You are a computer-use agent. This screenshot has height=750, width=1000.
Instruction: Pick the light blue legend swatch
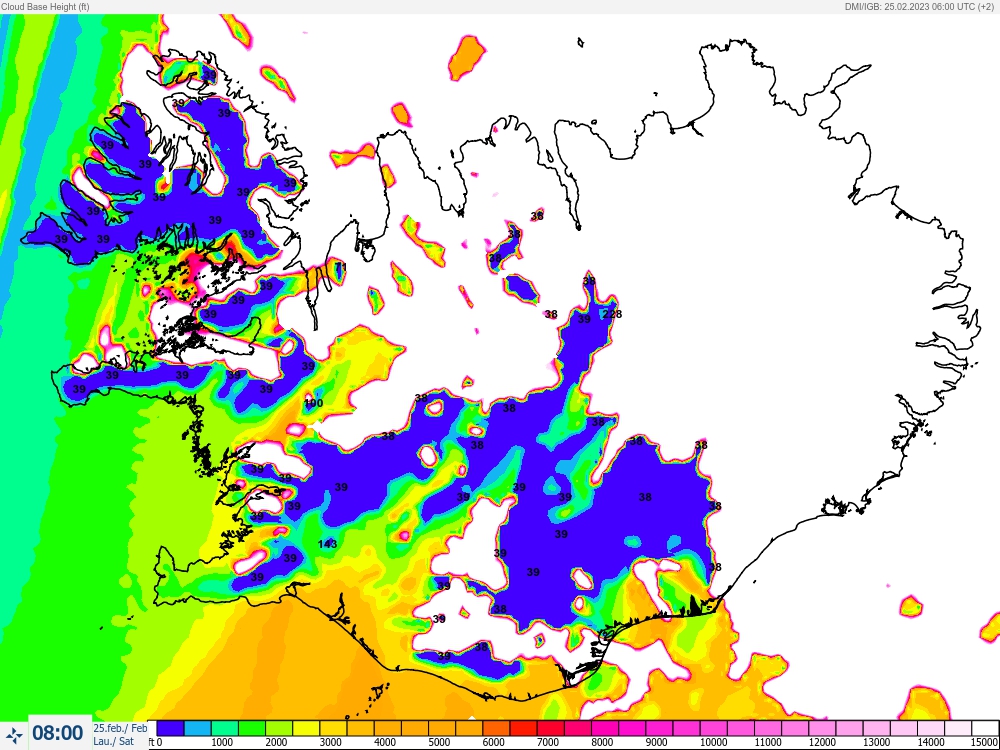tap(197, 728)
